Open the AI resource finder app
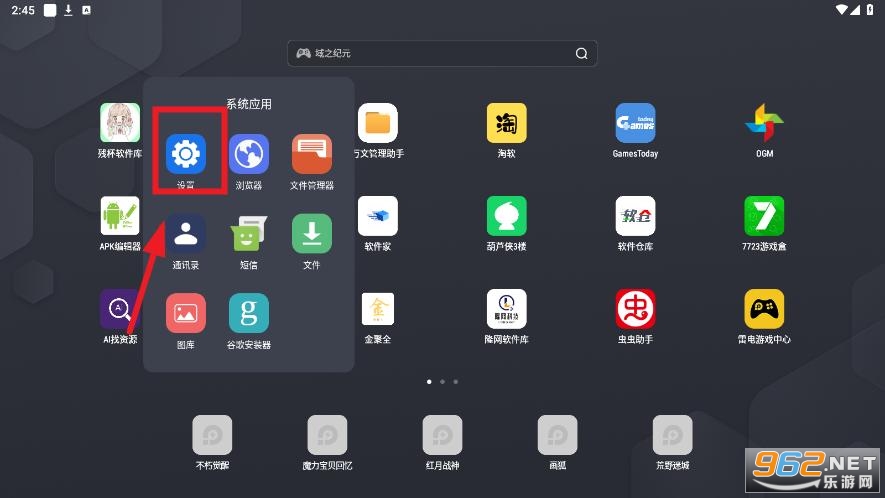 coord(119,309)
